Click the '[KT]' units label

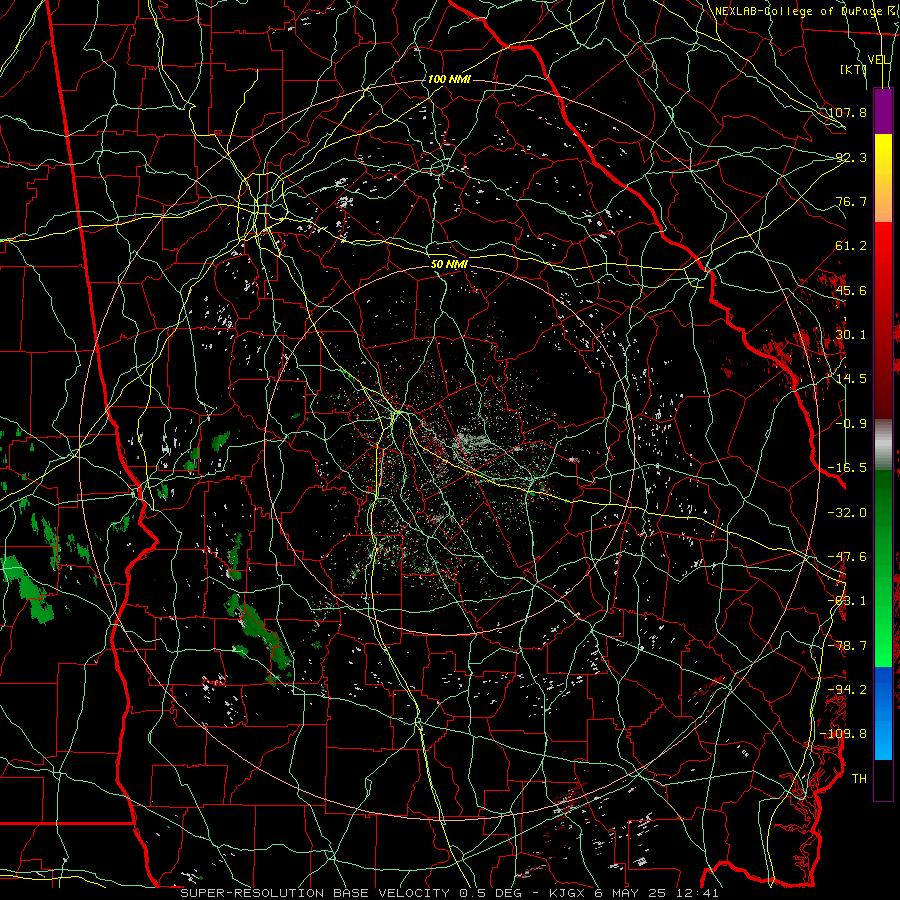tap(853, 69)
